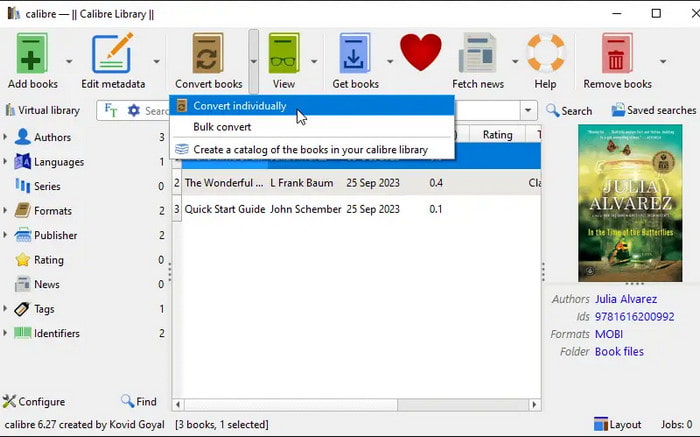Open the Remove books dropdown arrow
The height and width of the screenshot is (437, 700).
click(663, 61)
